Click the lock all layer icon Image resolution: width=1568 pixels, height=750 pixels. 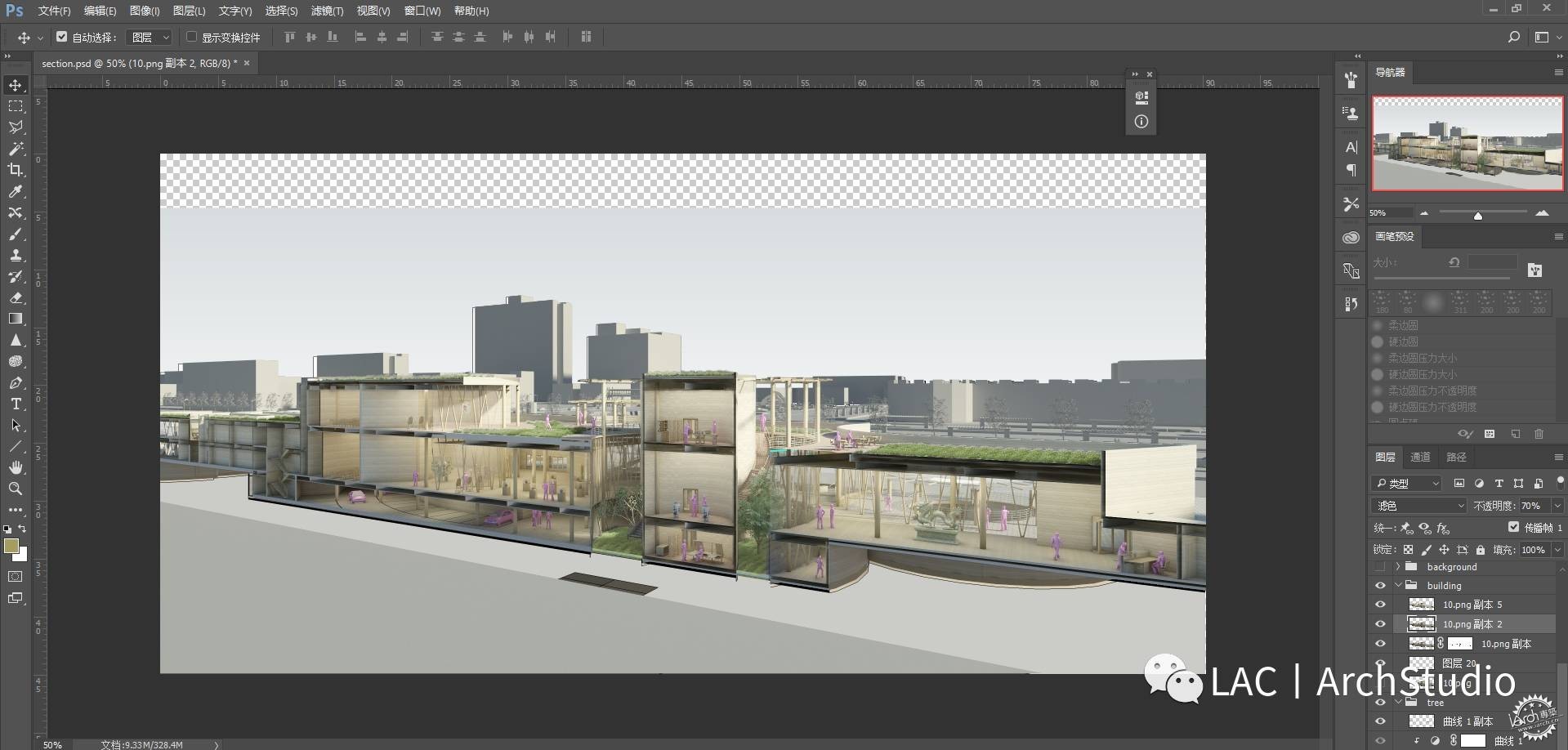coord(1480,550)
